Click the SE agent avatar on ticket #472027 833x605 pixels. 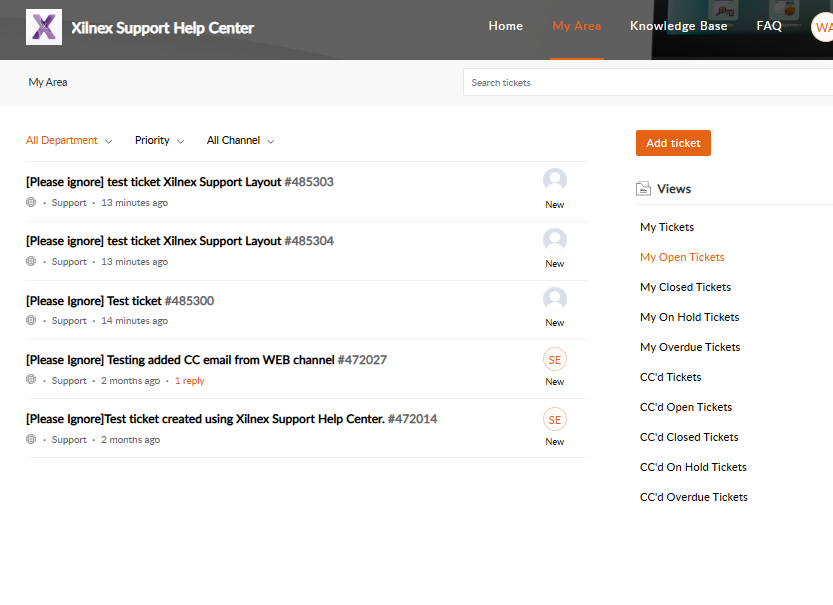click(x=555, y=359)
